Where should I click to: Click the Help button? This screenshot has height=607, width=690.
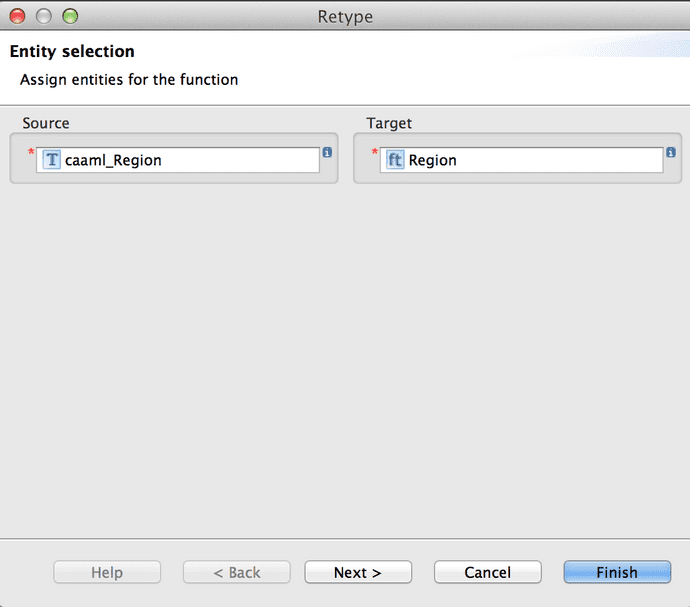(107, 572)
